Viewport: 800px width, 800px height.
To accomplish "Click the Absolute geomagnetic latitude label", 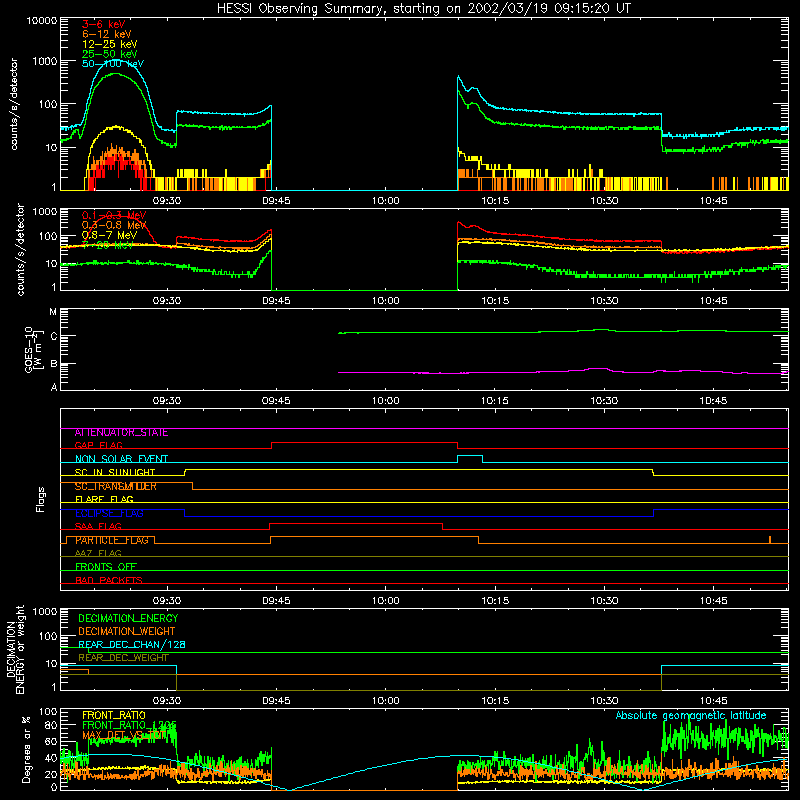I will coord(691,716).
